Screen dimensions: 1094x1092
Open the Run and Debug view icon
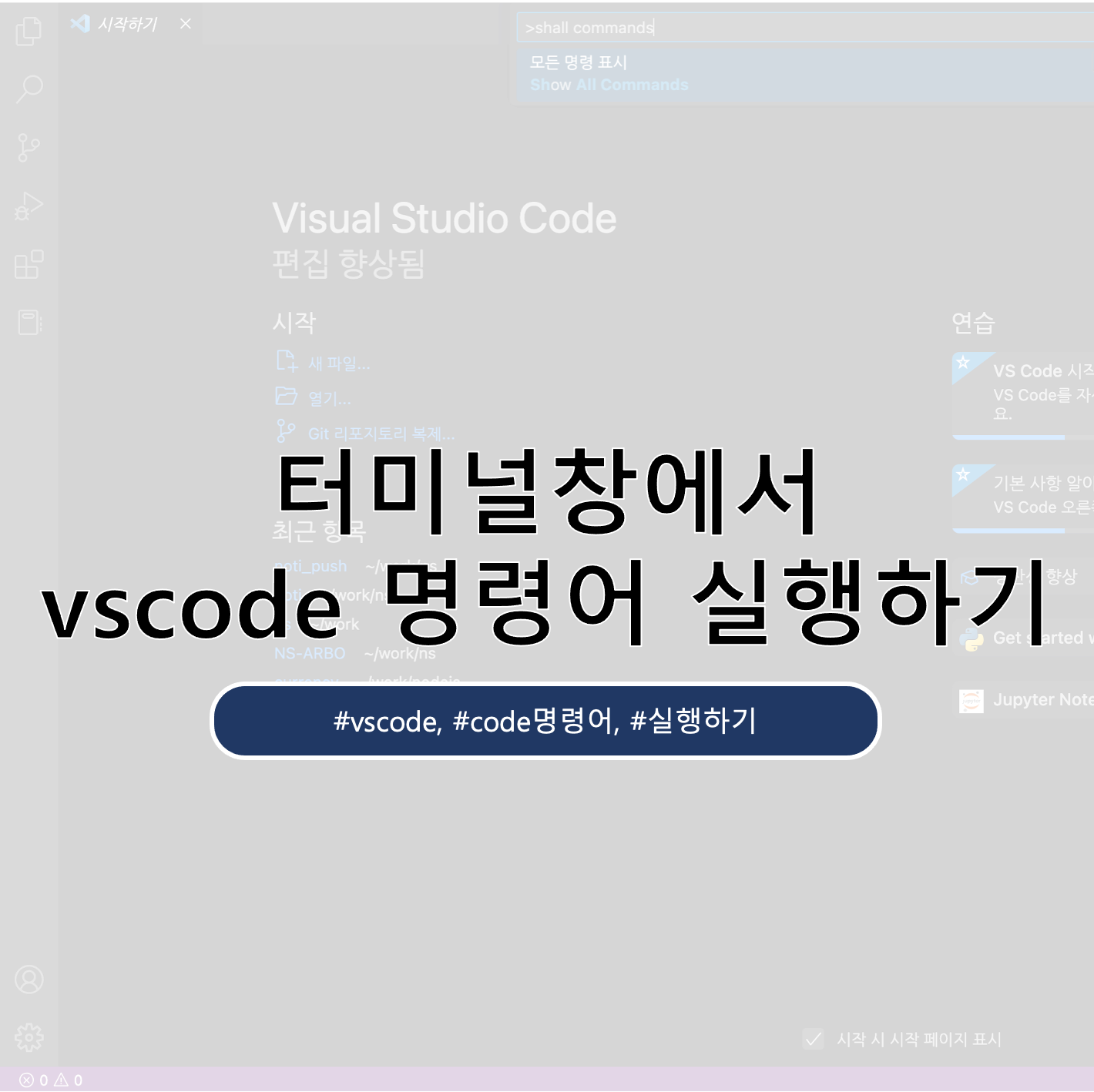point(29,206)
